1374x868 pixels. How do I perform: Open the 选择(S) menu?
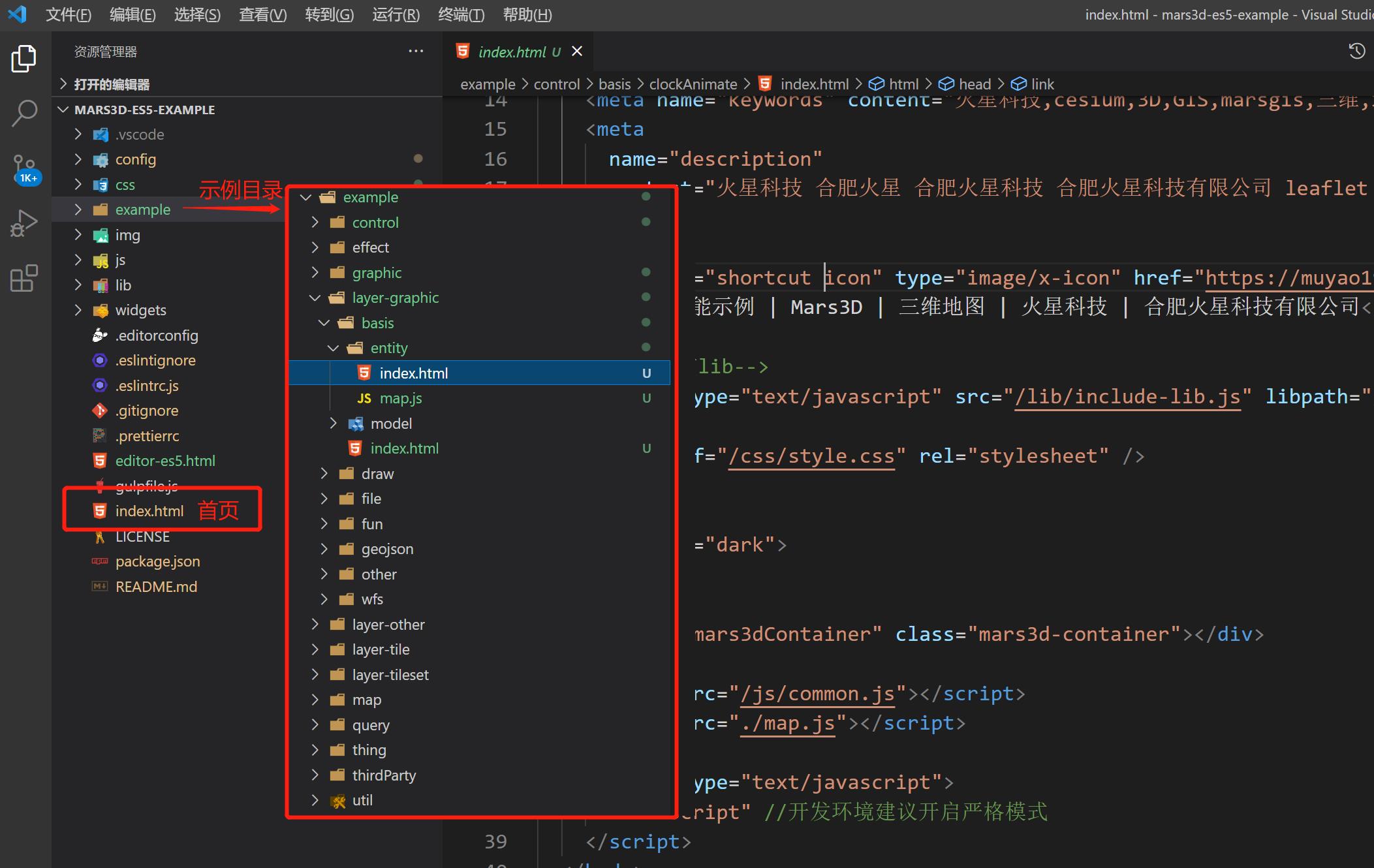pos(198,15)
